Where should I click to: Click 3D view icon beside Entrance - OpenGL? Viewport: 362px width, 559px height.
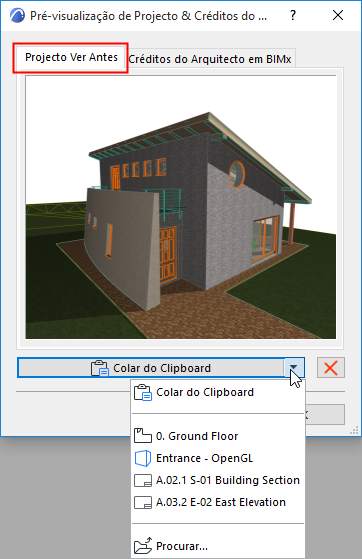[143, 458]
